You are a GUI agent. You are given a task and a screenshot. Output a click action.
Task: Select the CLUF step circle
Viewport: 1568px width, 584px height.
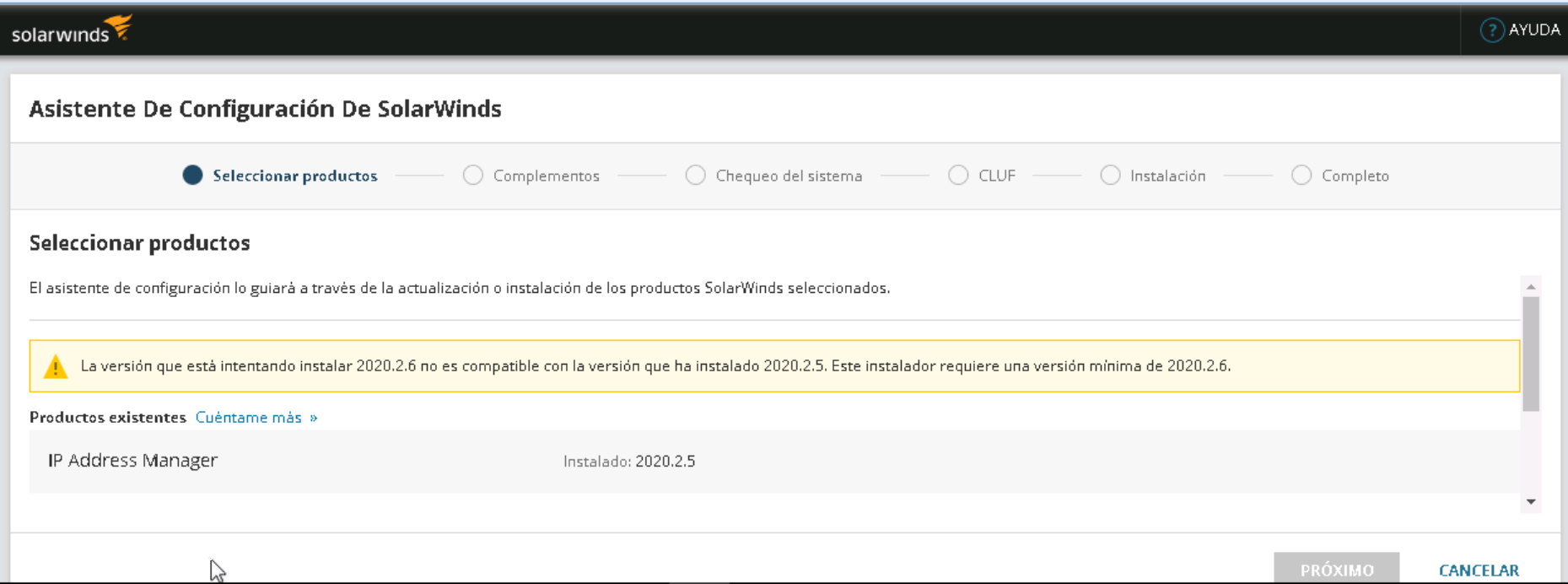point(958,176)
